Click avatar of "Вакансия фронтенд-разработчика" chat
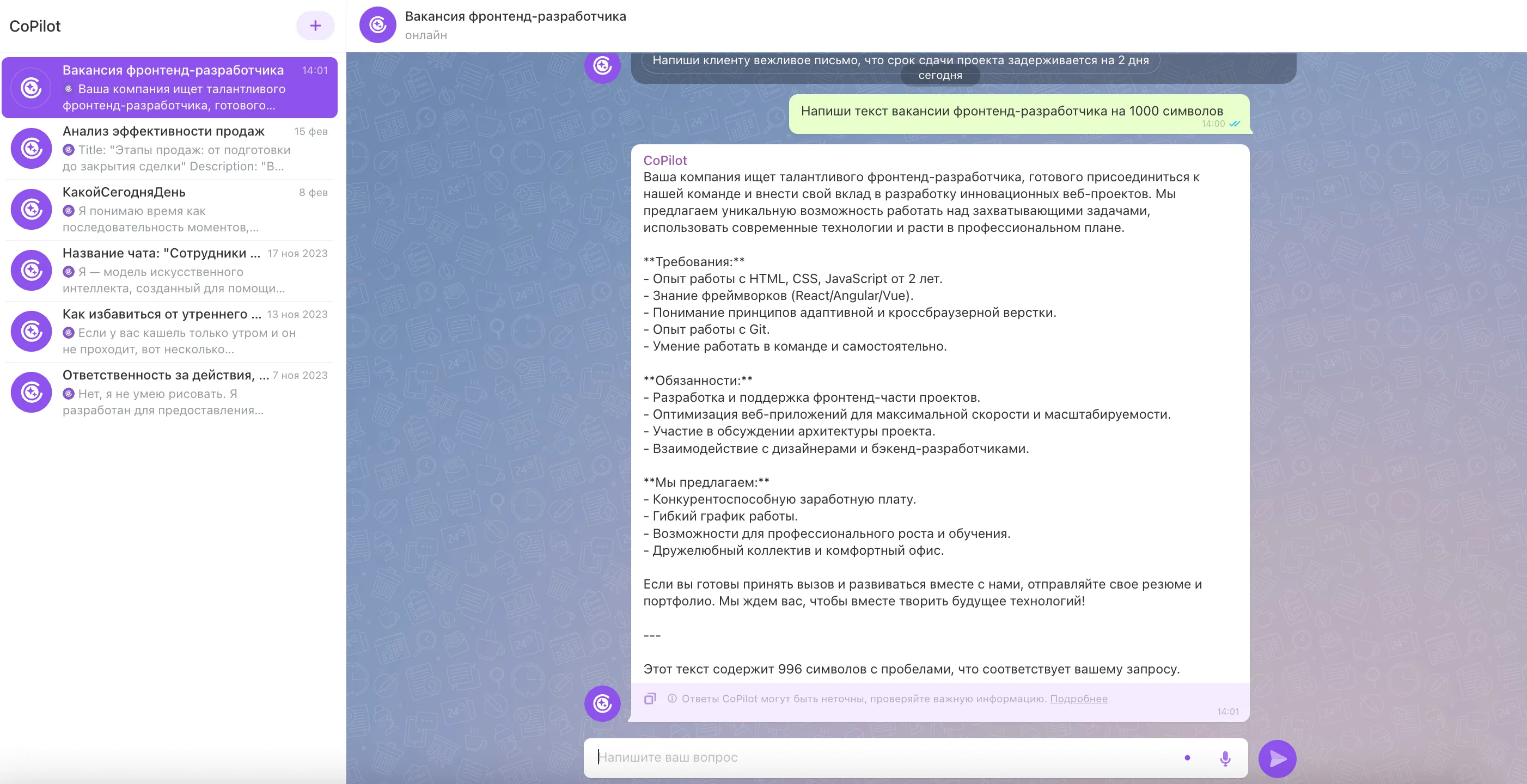This screenshot has width=1527, height=784. [32, 88]
